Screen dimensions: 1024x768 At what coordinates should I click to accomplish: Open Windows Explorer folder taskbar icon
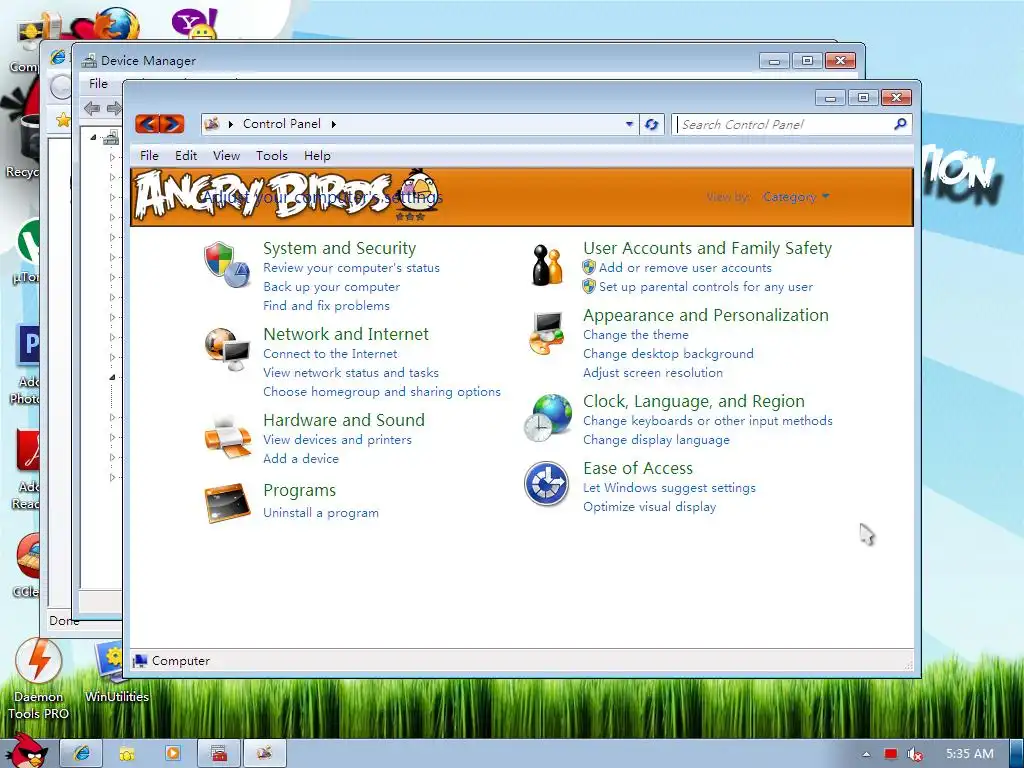click(127, 754)
